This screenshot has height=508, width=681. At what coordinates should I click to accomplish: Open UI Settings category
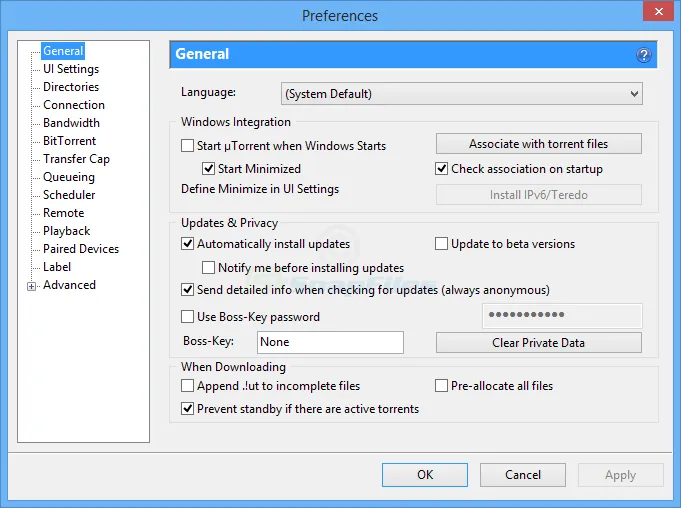(x=71, y=69)
